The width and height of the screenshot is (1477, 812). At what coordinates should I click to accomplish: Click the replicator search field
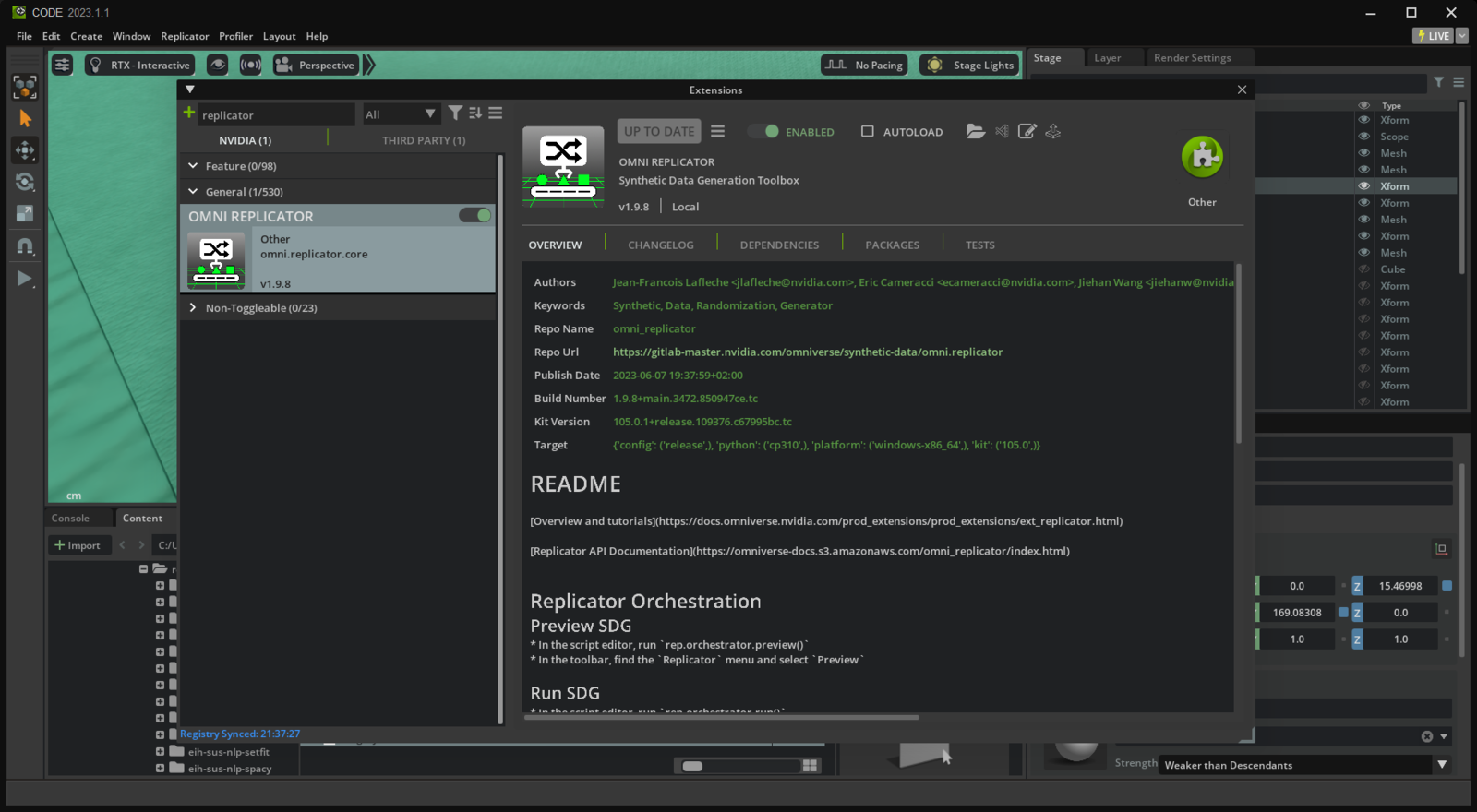click(276, 114)
